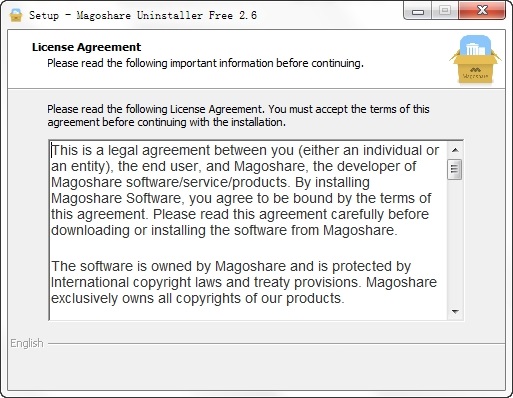Click the disabled maximize button
This screenshot has height=398, width=513.
pos(445,11)
